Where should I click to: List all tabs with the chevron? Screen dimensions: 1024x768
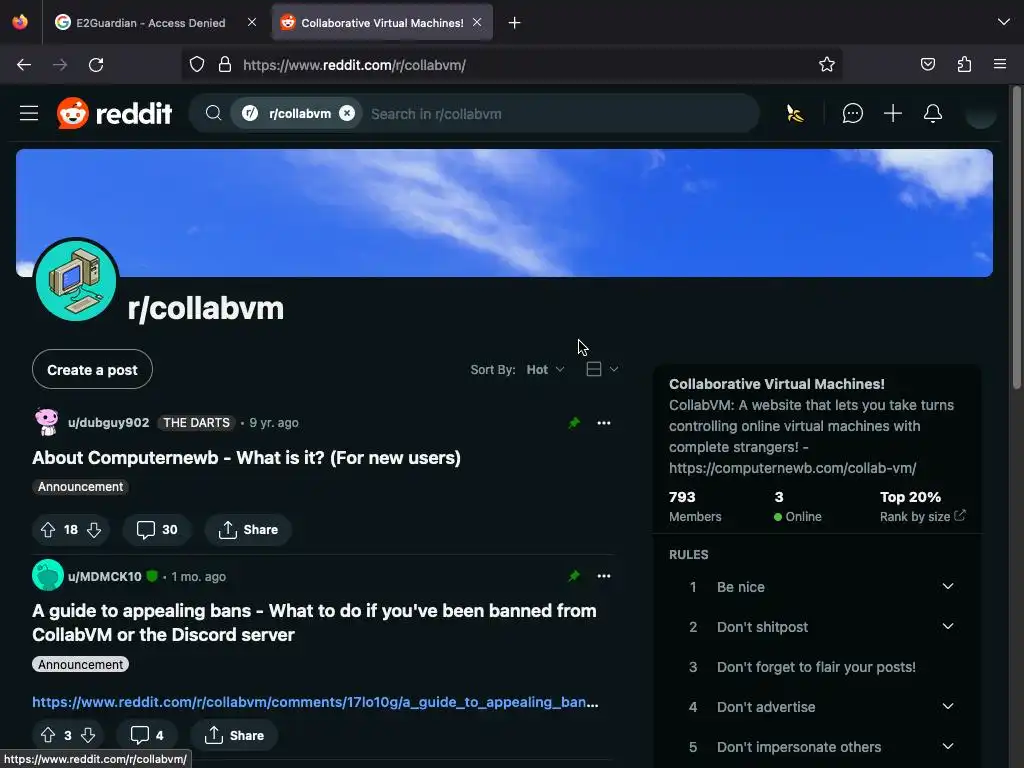click(1004, 22)
